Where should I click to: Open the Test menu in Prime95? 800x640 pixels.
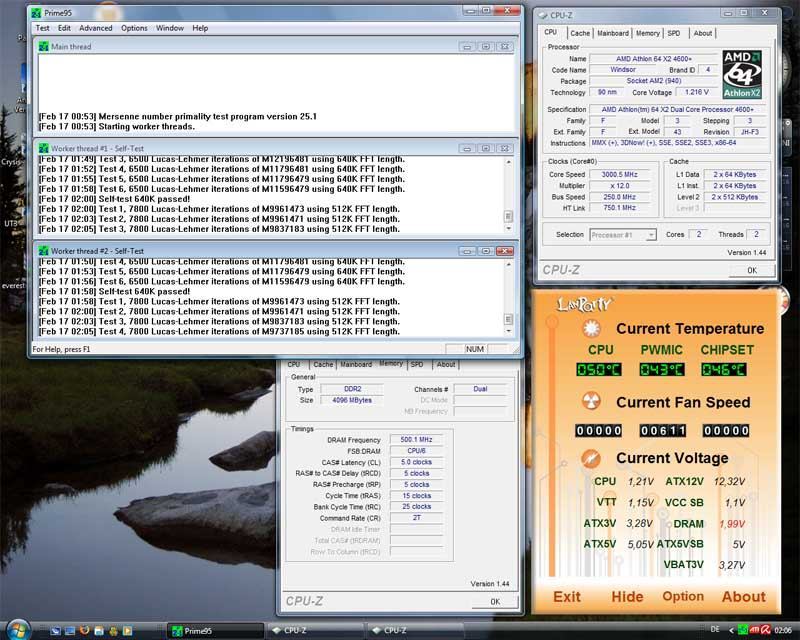tap(42, 28)
